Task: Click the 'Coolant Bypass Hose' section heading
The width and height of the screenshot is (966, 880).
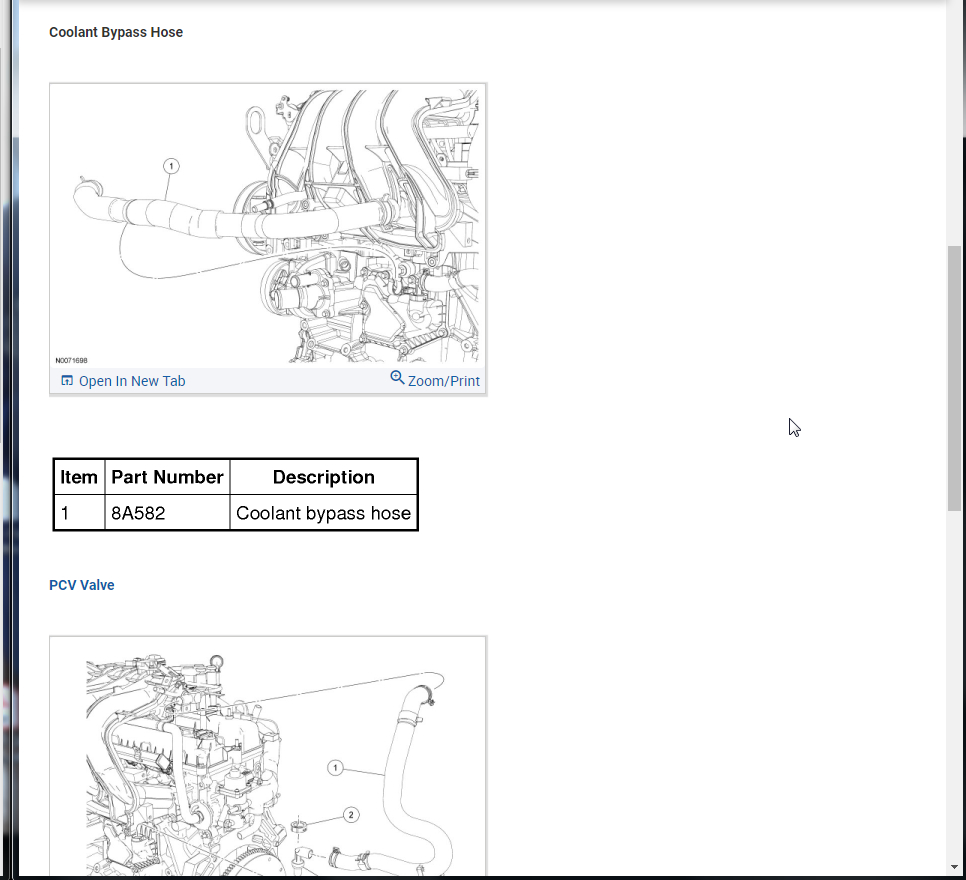Action: 116,32
